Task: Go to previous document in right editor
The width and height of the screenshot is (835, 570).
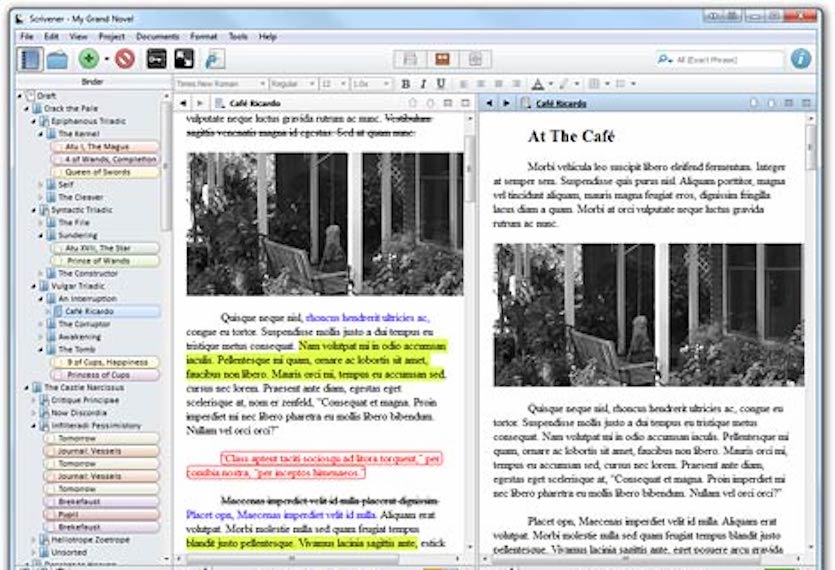Action: [754, 103]
